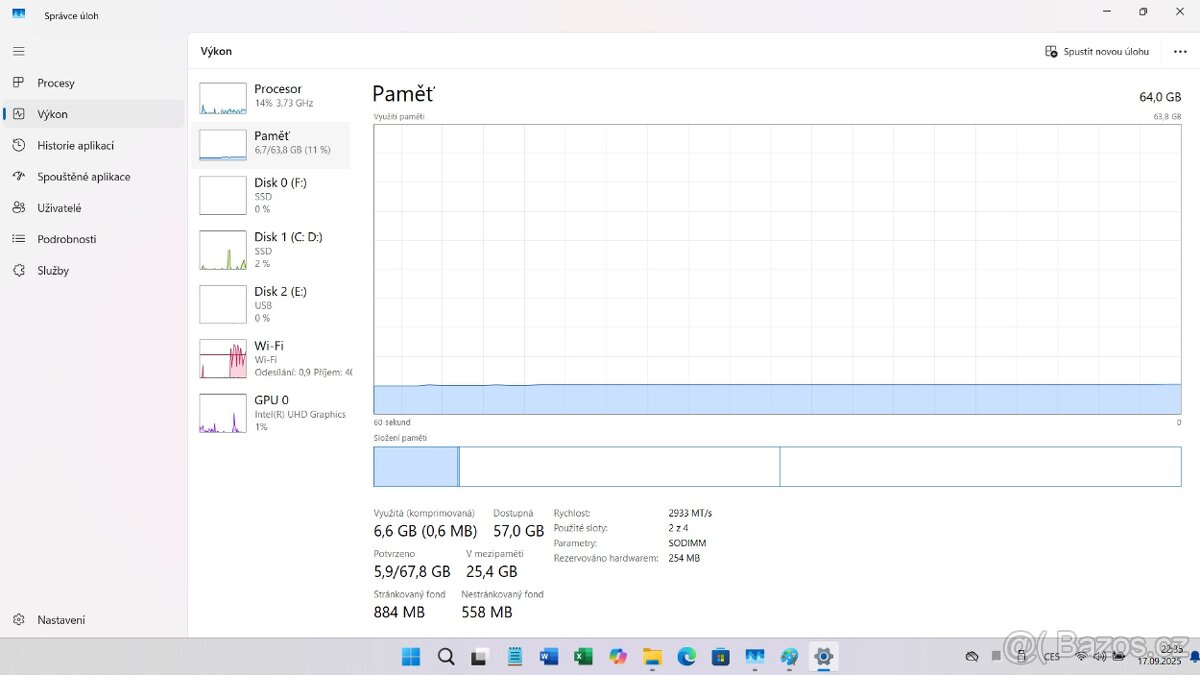Open the Windows Start menu

[x=410, y=657]
